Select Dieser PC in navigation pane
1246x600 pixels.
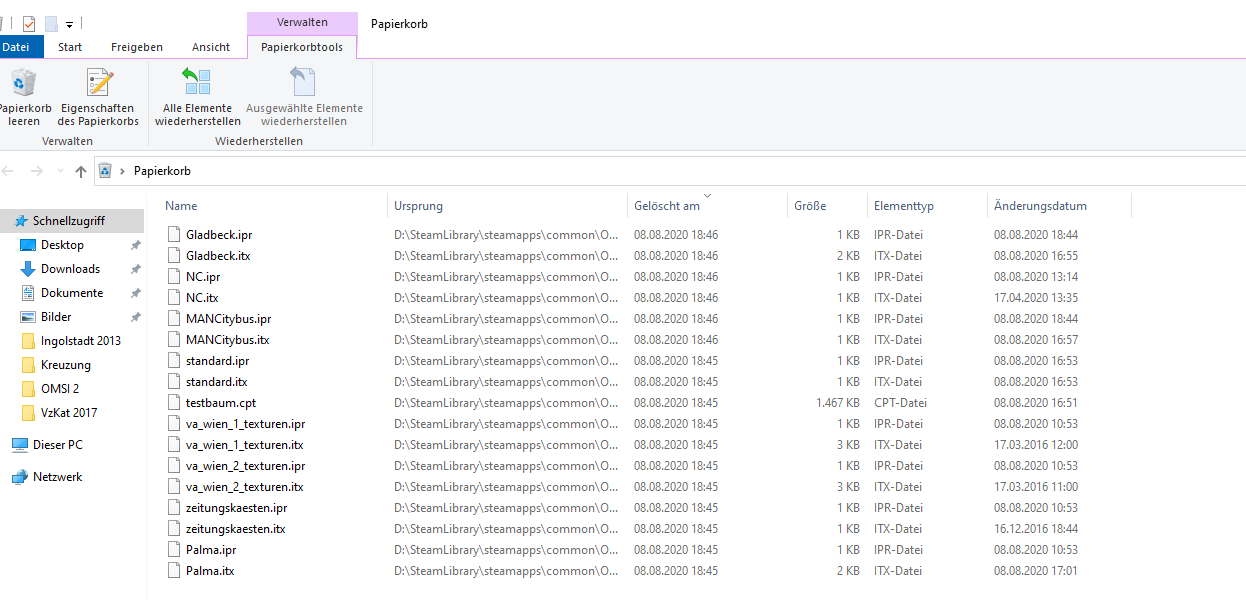point(57,445)
